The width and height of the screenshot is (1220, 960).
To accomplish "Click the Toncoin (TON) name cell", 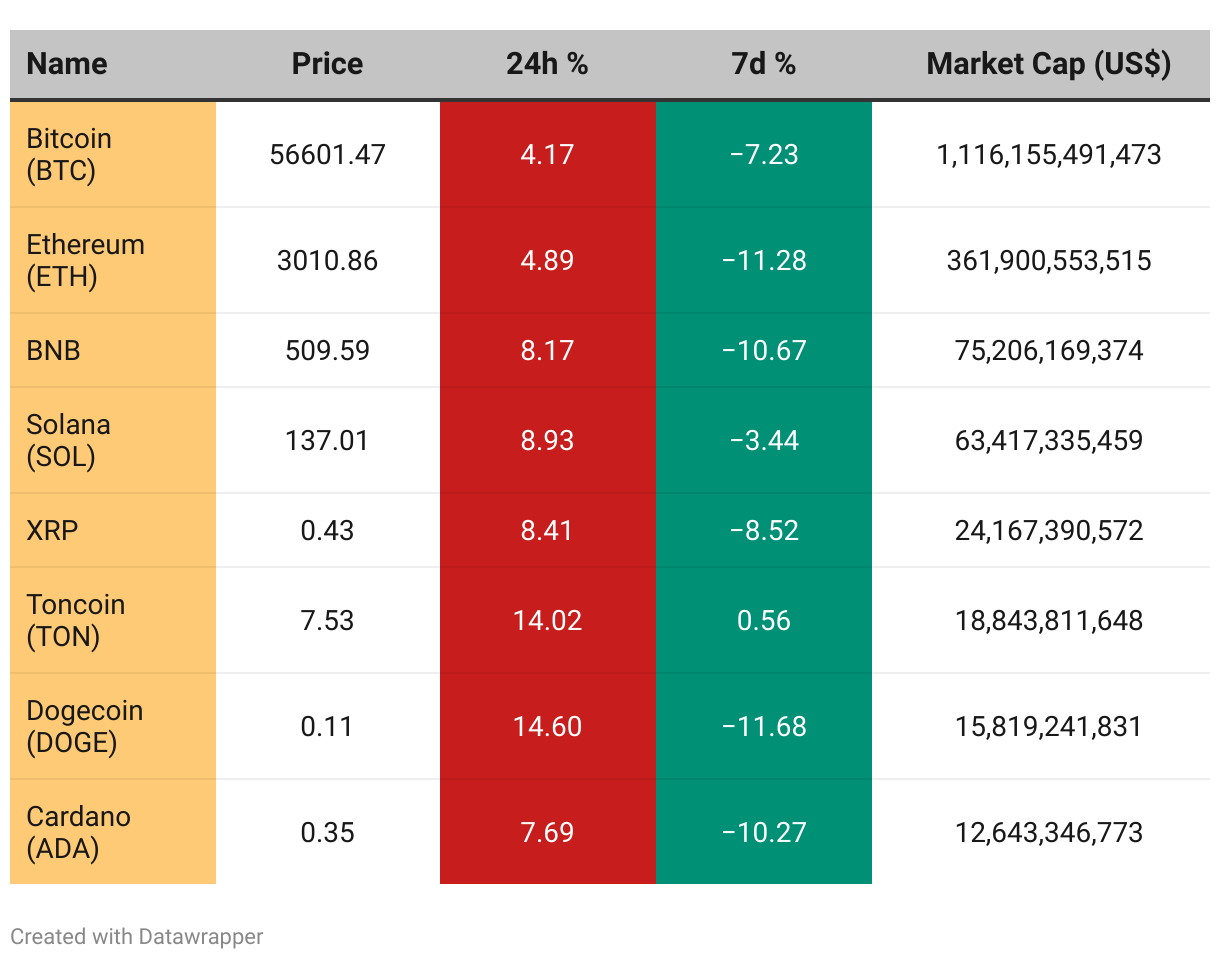I will [x=76, y=620].
